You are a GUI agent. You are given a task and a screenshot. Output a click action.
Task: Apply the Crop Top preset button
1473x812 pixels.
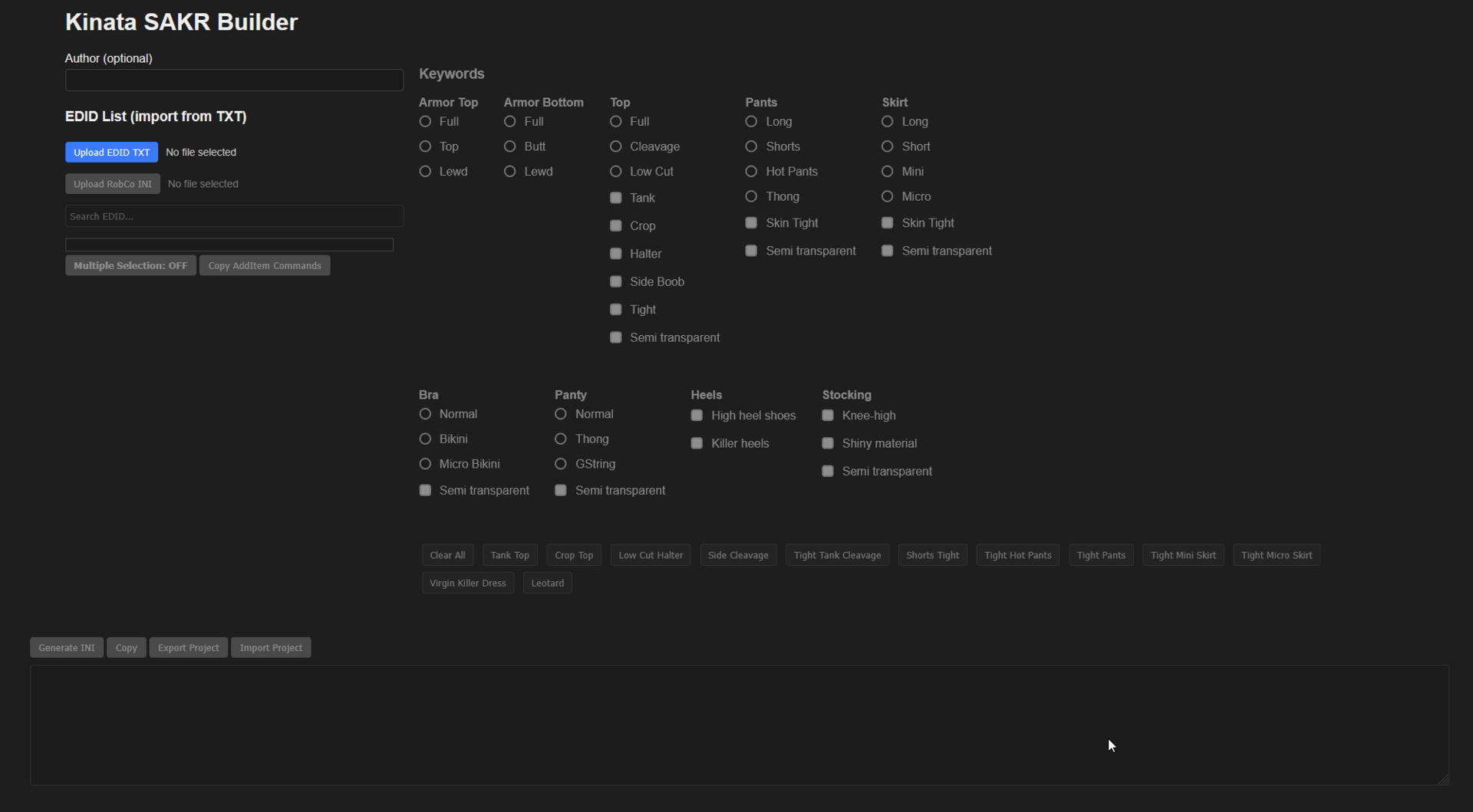(x=574, y=555)
